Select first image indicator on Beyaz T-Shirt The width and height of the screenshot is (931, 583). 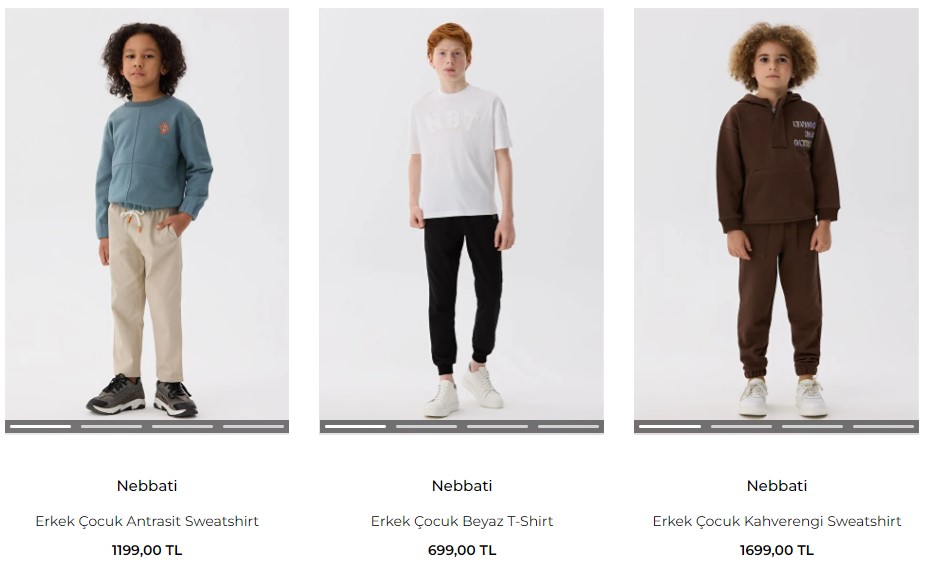pos(355,426)
